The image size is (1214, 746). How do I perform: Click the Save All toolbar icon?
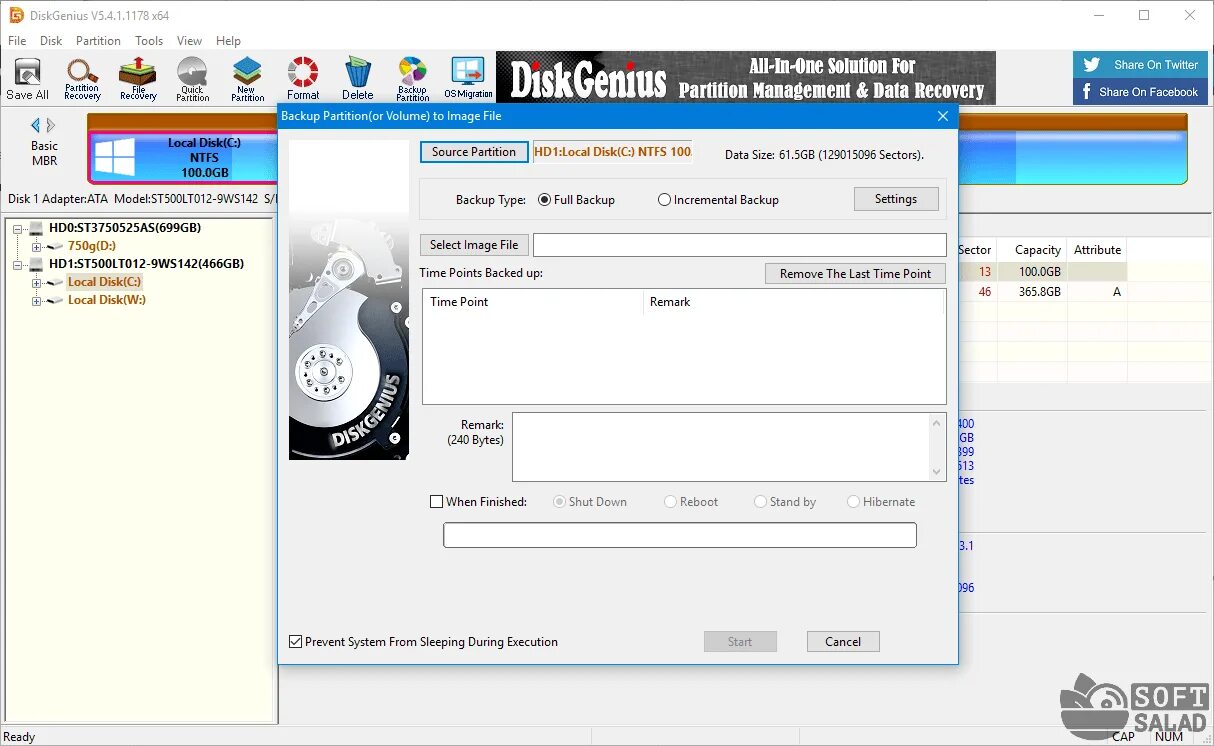pos(27,78)
